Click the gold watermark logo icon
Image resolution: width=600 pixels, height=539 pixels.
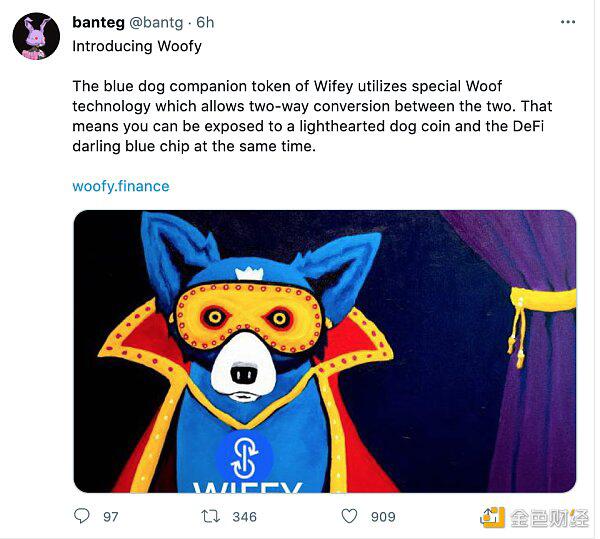[492, 516]
